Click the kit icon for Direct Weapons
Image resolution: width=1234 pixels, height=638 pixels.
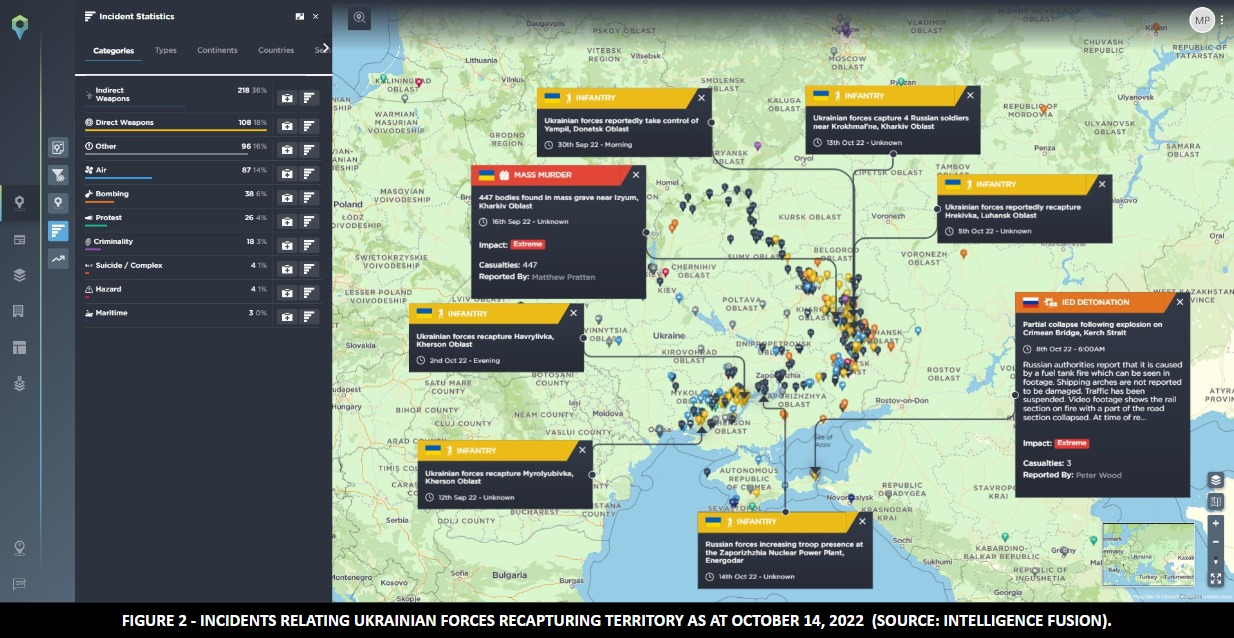coord(287,126)
